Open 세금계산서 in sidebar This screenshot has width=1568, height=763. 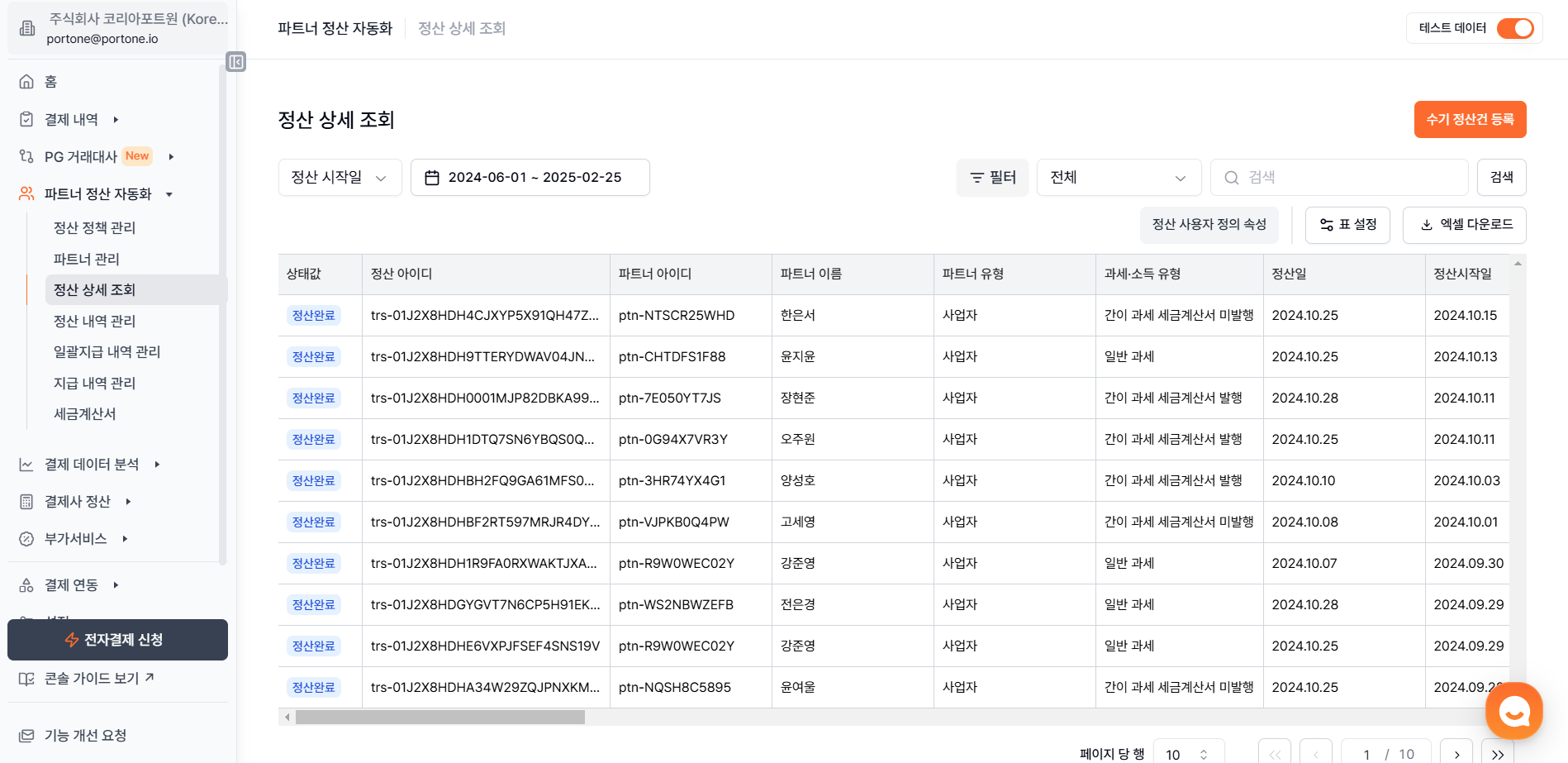(x=84, y=413)
